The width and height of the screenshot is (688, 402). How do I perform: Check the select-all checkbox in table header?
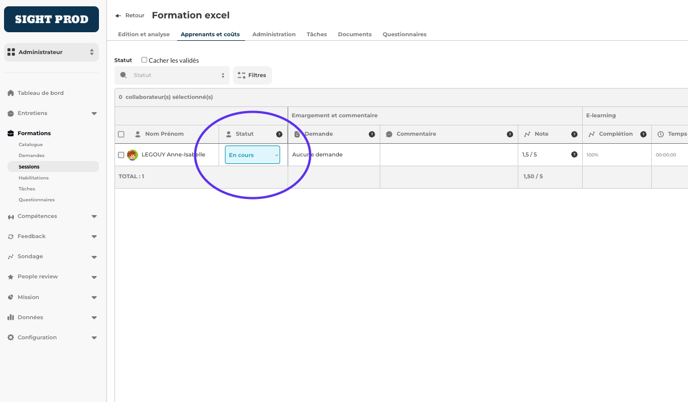click(122, 134)
